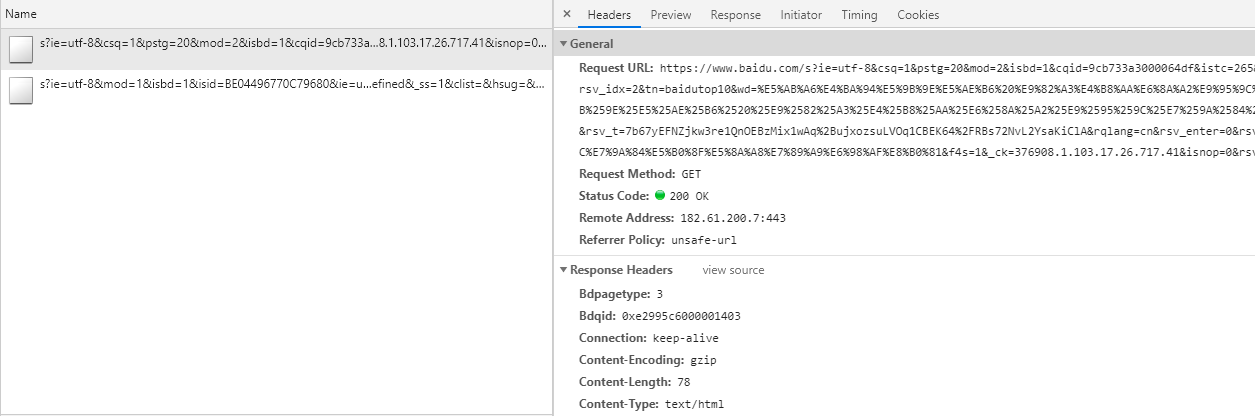Click the Content-Length header name
Screen dimensions: 1255x416
[626, 382]
